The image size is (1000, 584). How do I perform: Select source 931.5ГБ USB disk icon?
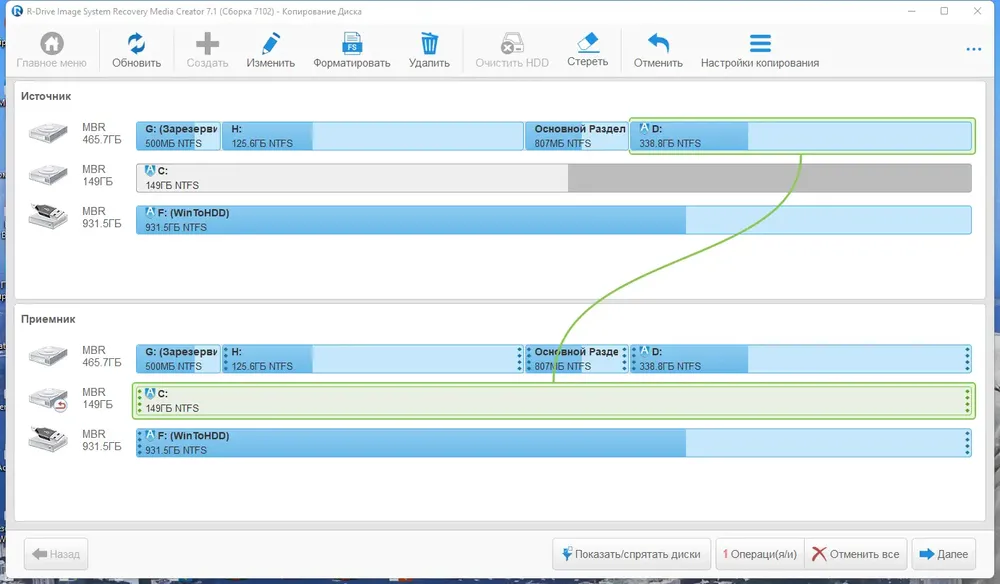click(x=48, y=217)
